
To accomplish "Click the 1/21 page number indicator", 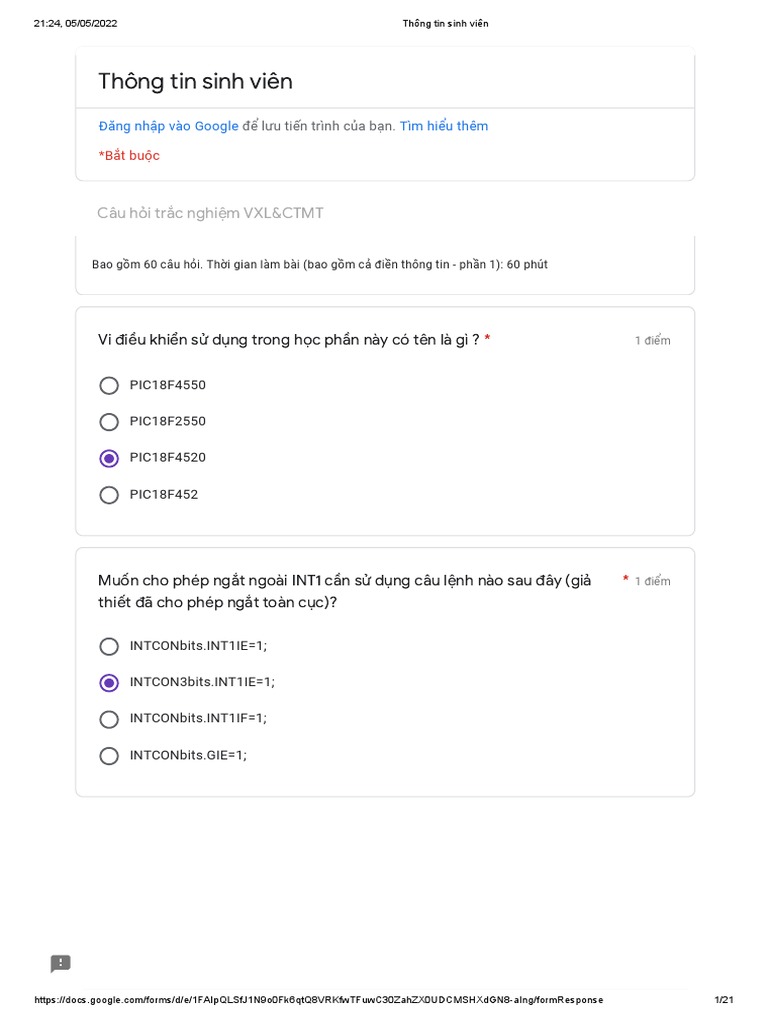I will tap(724, 1000).
